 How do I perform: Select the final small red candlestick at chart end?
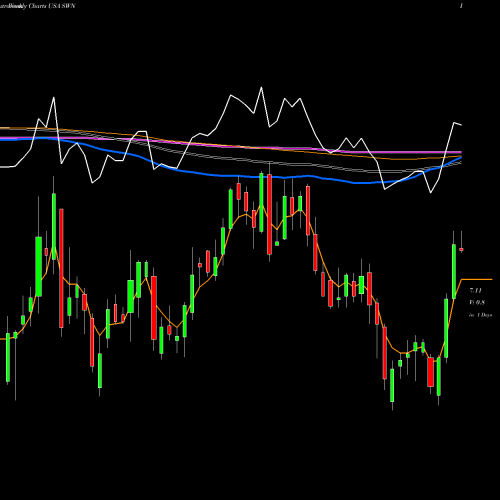pyautogui.click(x=461, y=249)
